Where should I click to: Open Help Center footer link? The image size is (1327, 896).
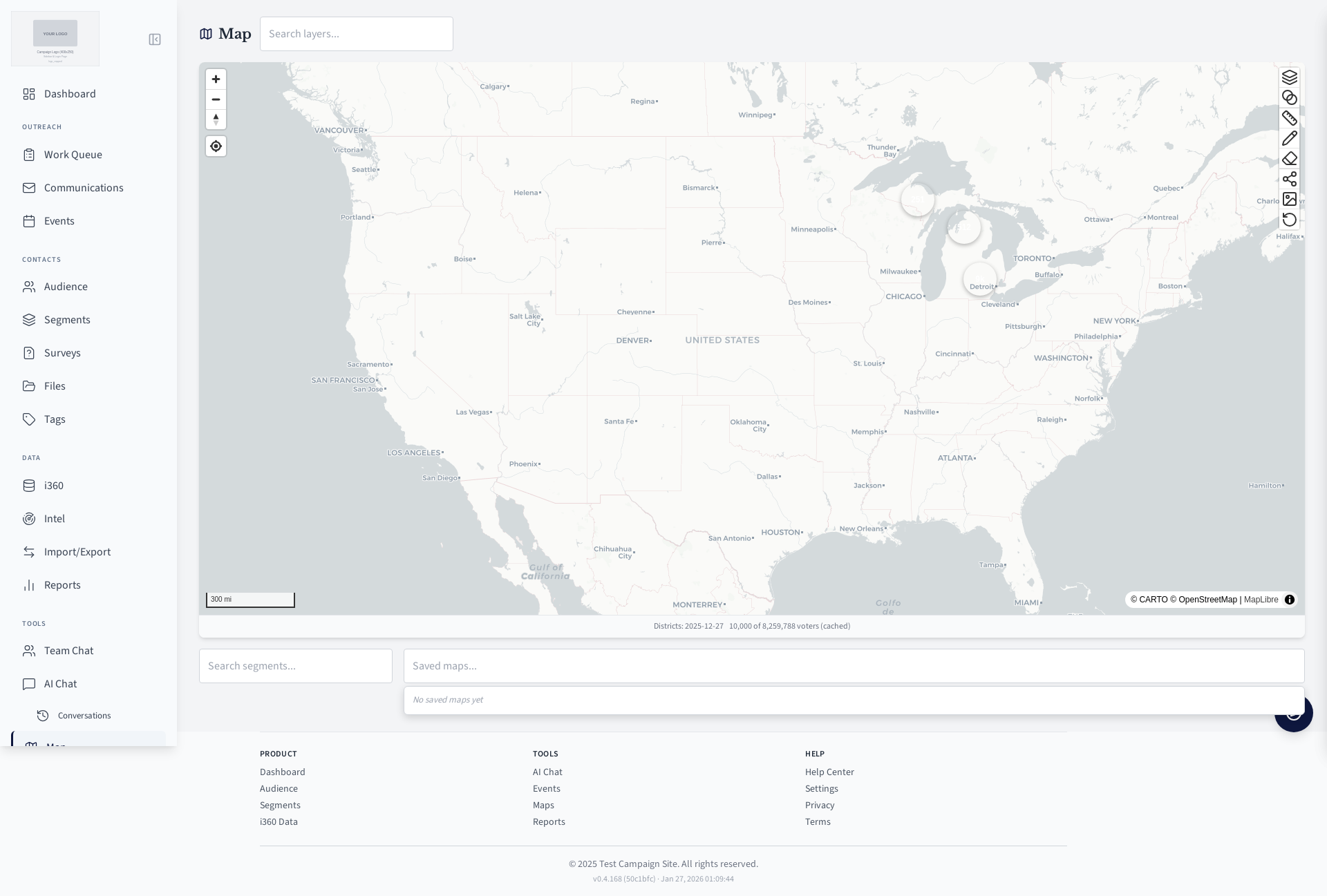tap(829, 772)
